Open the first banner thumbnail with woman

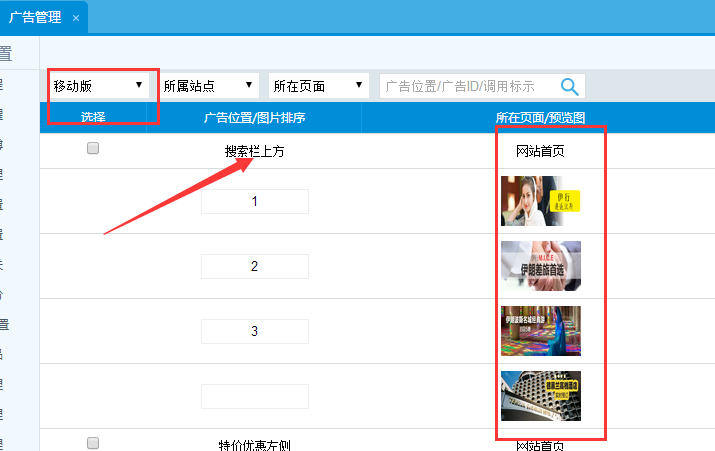[540, 201]
